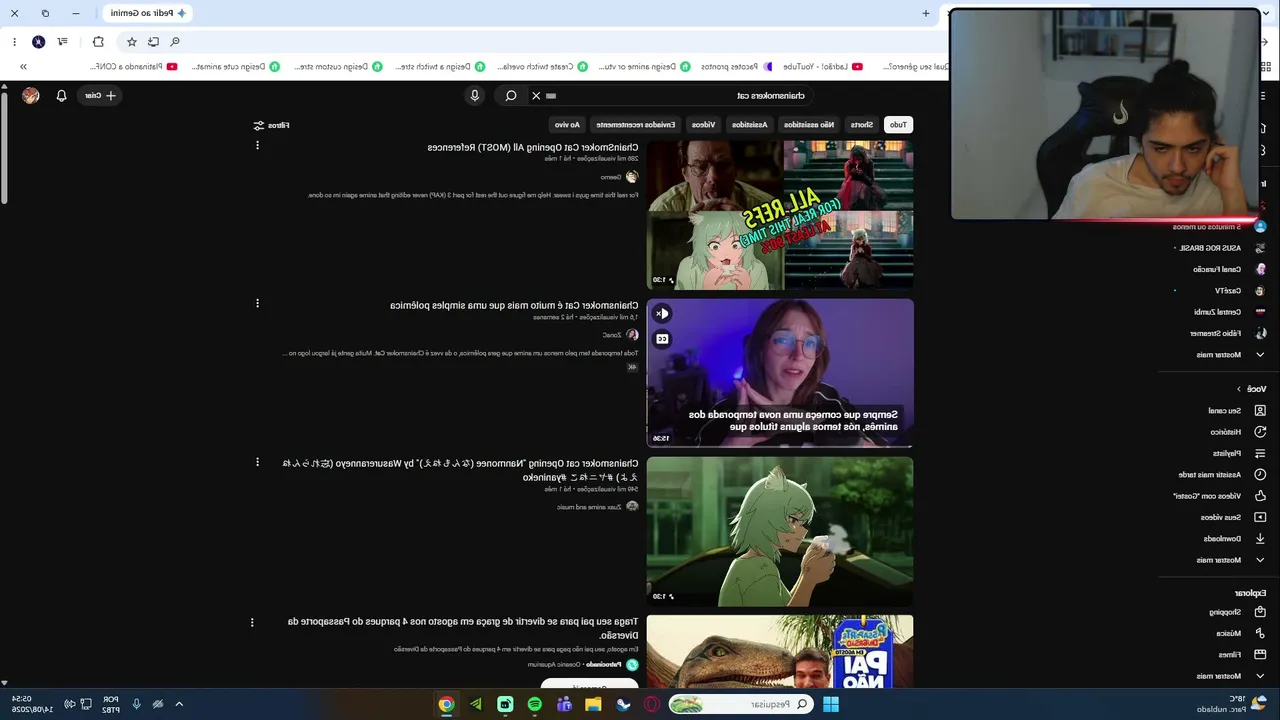Open more options for the Passaporte da Diversão ad

(x=252, y=622)
